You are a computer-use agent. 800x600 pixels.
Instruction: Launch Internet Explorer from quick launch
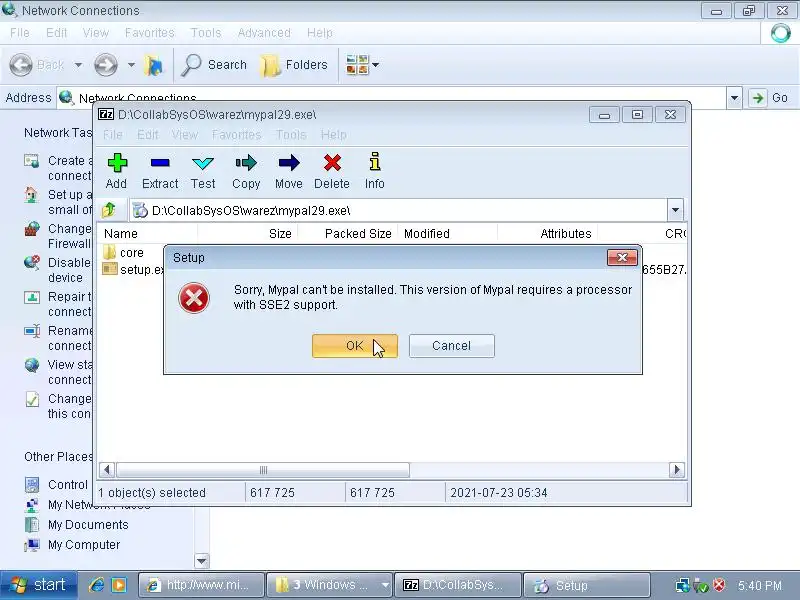click(96, 585)
